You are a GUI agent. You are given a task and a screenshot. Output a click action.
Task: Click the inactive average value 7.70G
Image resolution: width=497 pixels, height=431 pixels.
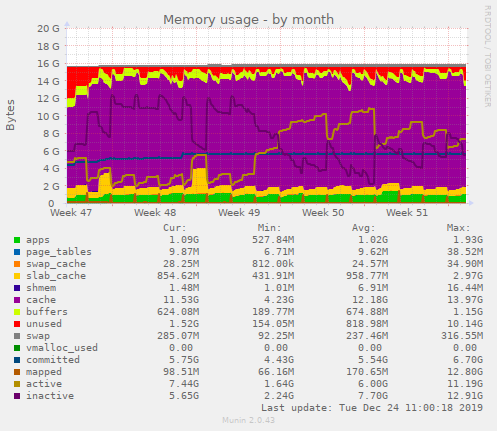tap(373, 396)
